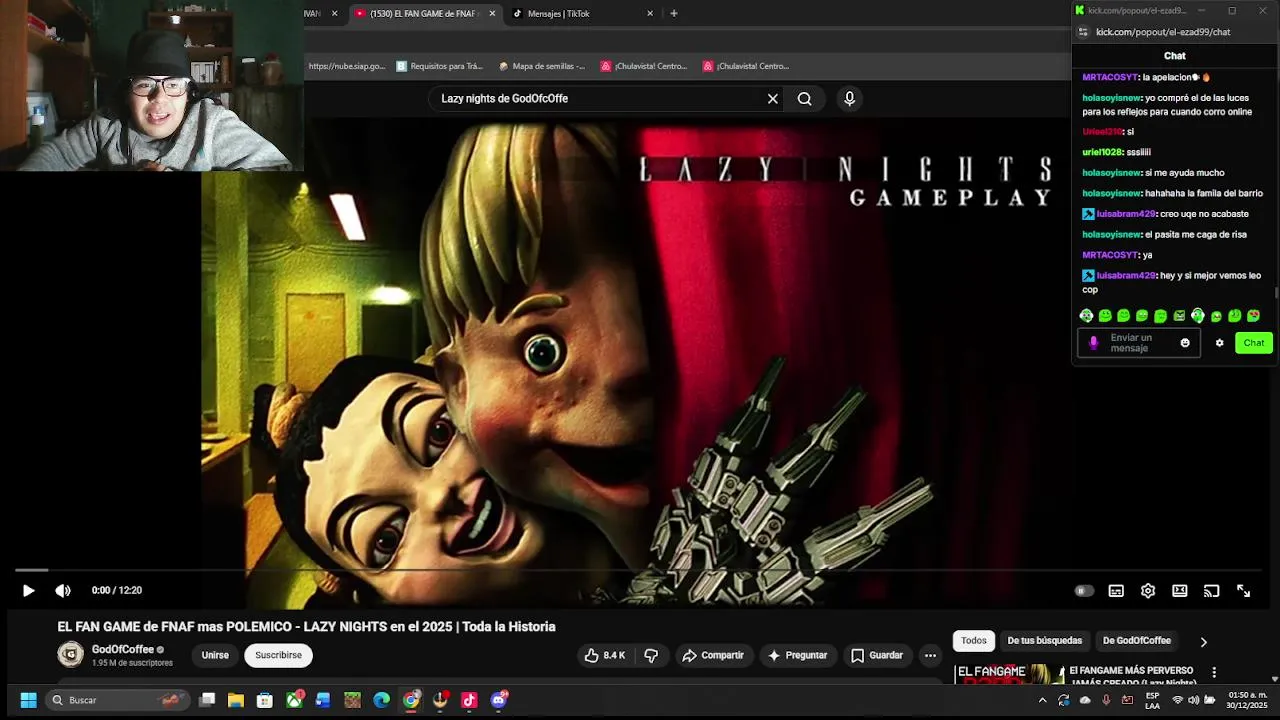Viewport: 1280px width, 720px height.
Task: Open the GodOfCoffee channel name link
Action: [123, 650]
